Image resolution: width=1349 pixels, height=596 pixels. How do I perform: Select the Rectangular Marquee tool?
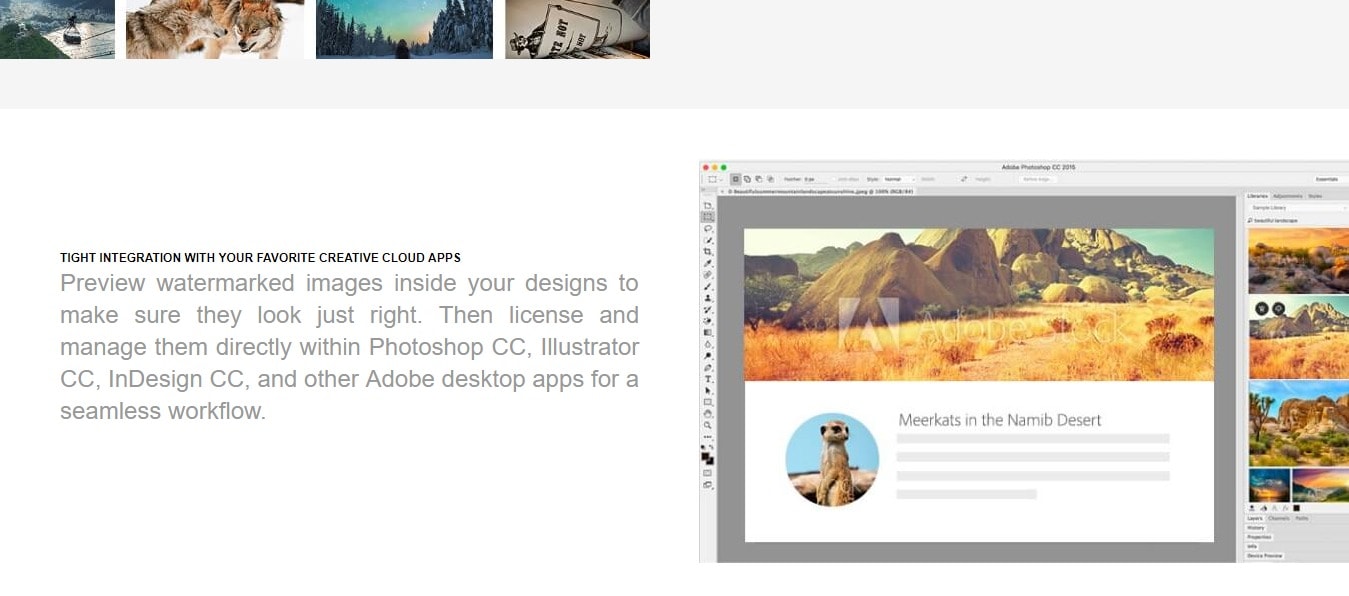708,216
